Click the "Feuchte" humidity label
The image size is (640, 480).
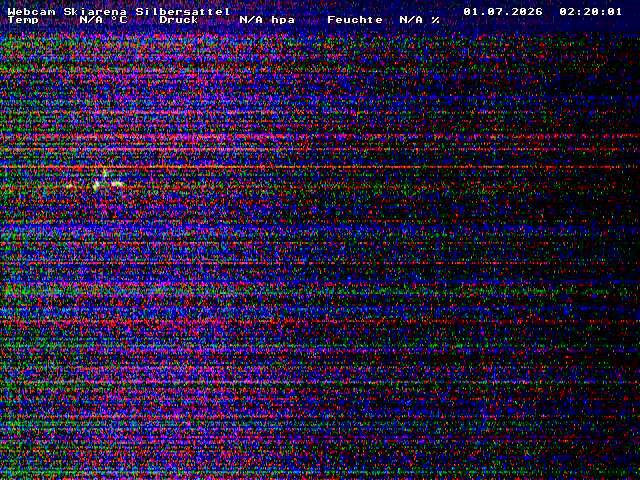pyautogui.click(x=355, y=20)
